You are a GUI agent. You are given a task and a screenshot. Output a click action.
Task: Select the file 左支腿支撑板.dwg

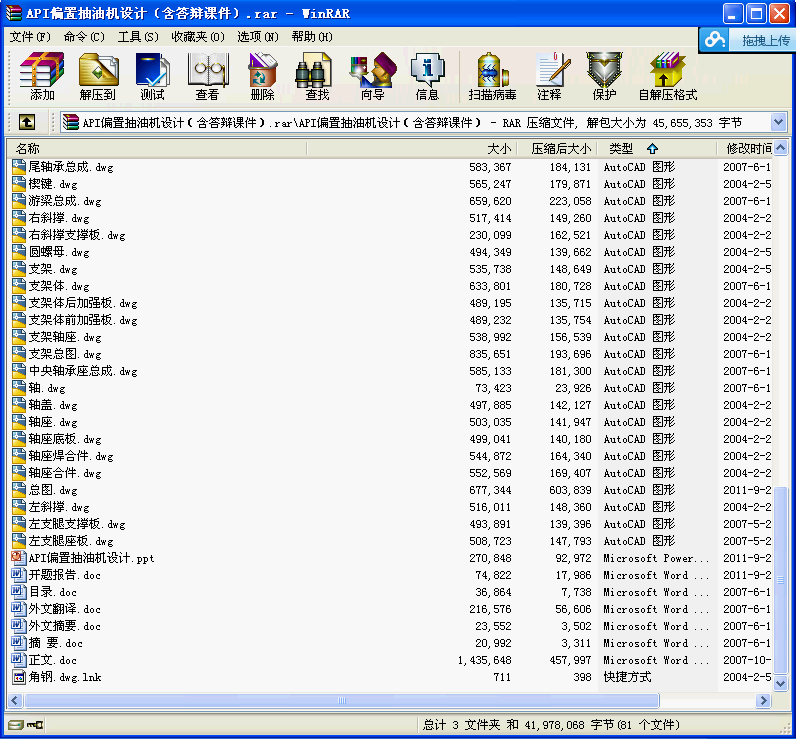77,524
